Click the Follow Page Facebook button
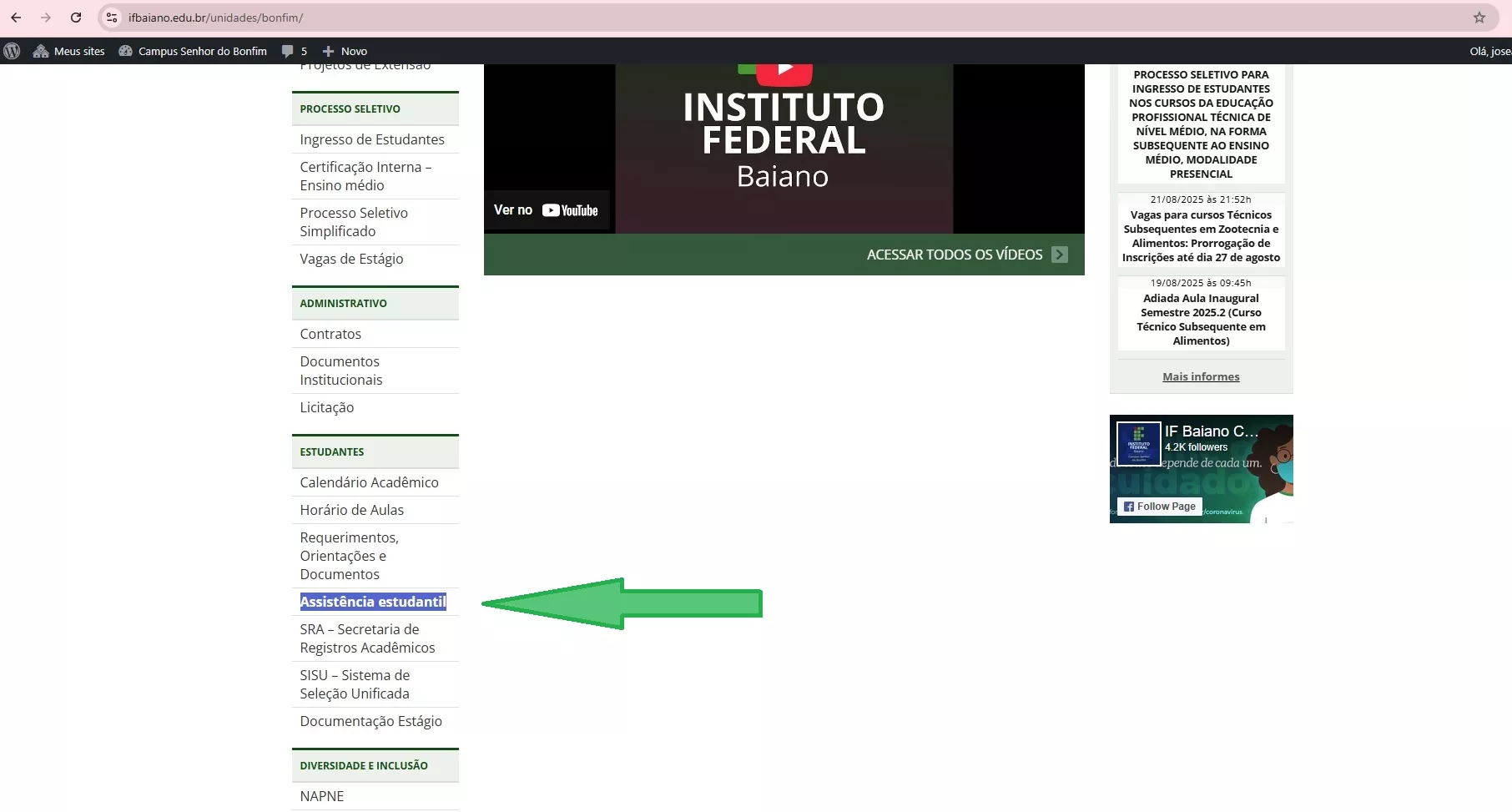This screenshot has height=812, width=1512. coord(1159,507)
